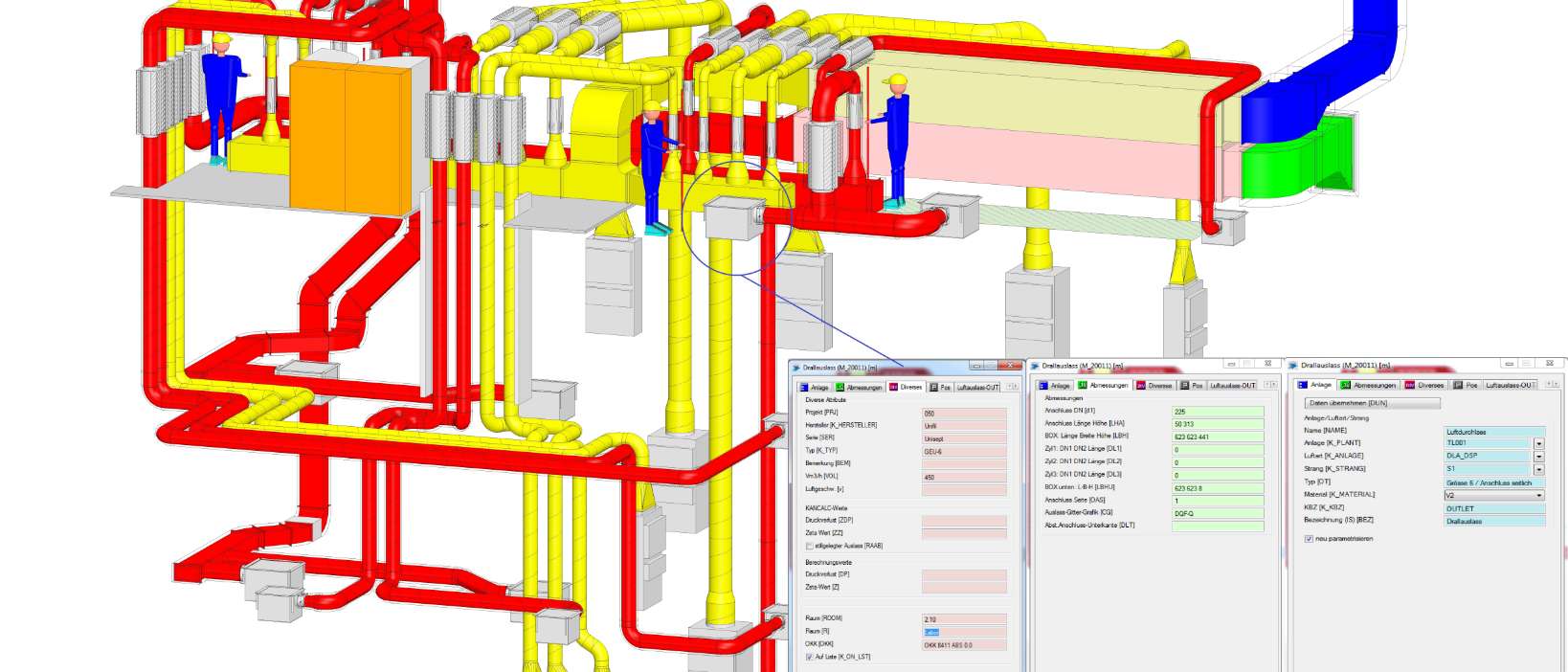Open the Anlage [K_PLANT] dropdown showing TL001
The image size is (1568, 672).
[1539, 444]
